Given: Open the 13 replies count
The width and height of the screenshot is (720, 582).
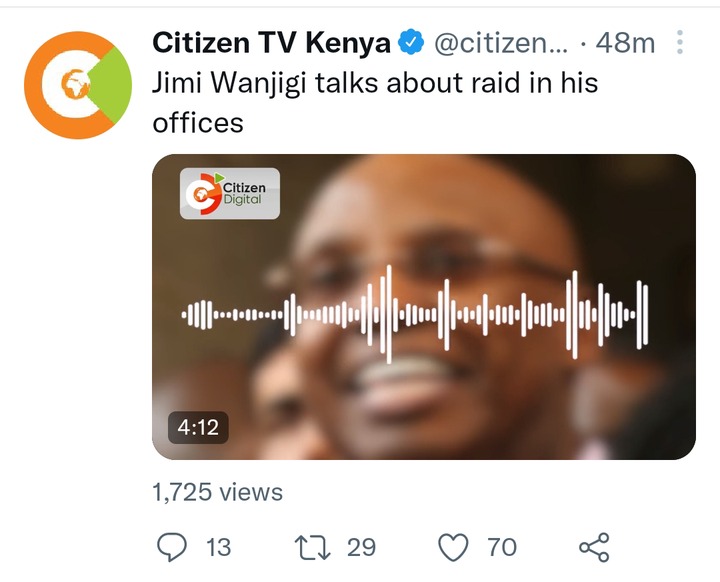Looking at the screenshot, I should click(219, 547).
